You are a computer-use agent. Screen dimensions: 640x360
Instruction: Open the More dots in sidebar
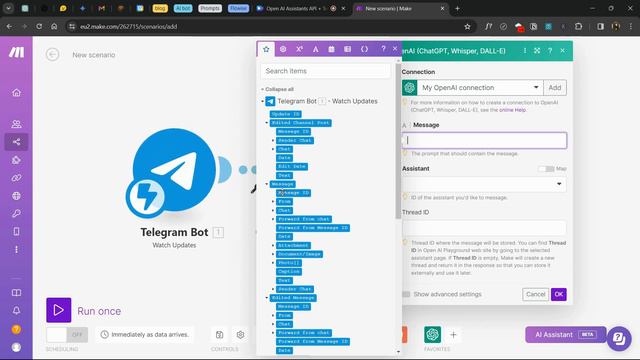point(16,249)
